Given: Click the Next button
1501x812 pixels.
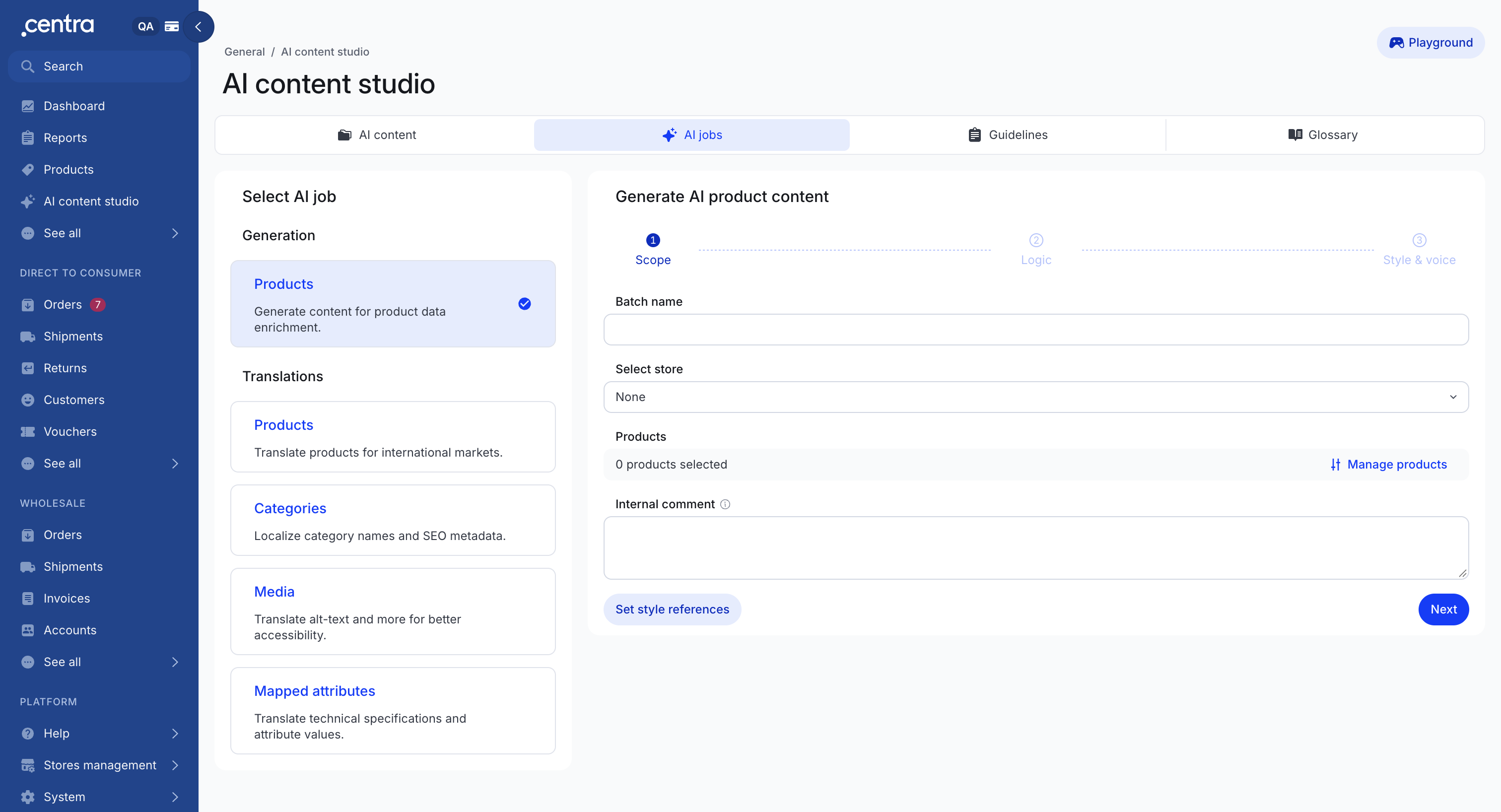Looking at the screenshot, I should [x=1443, y=610].
